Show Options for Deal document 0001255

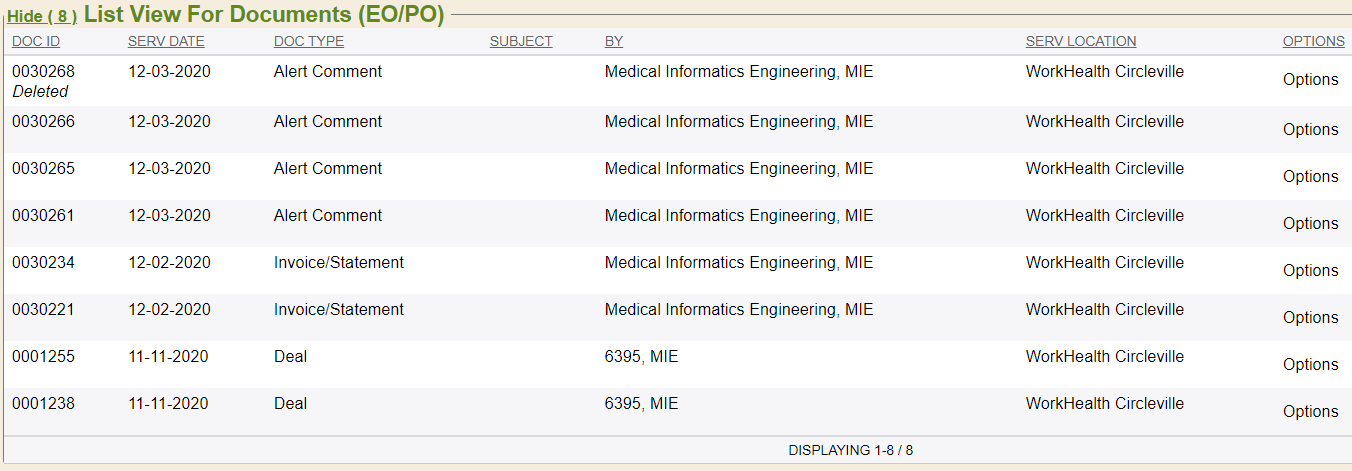point(1310,365)
